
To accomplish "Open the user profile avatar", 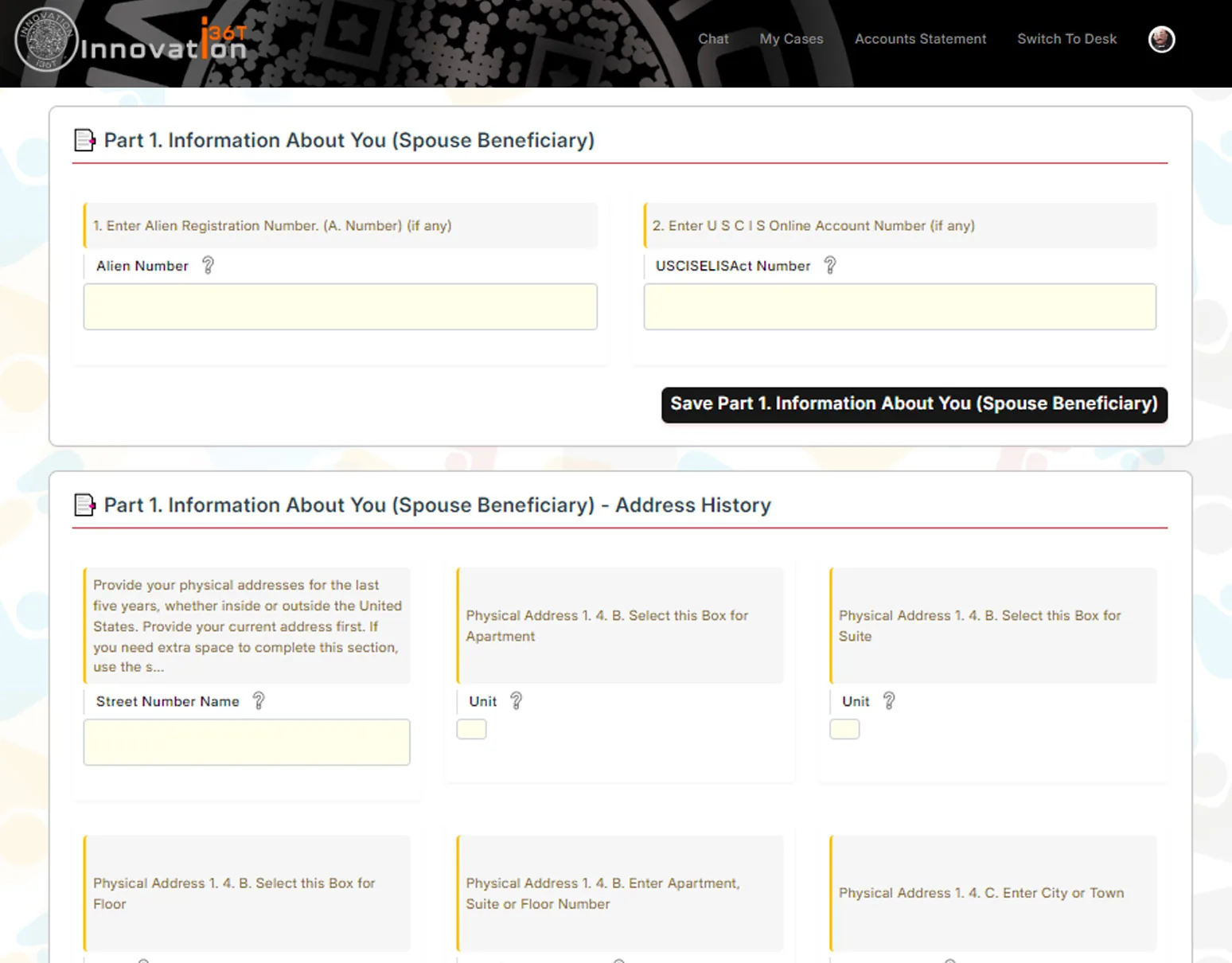I will coord(1161,39).
